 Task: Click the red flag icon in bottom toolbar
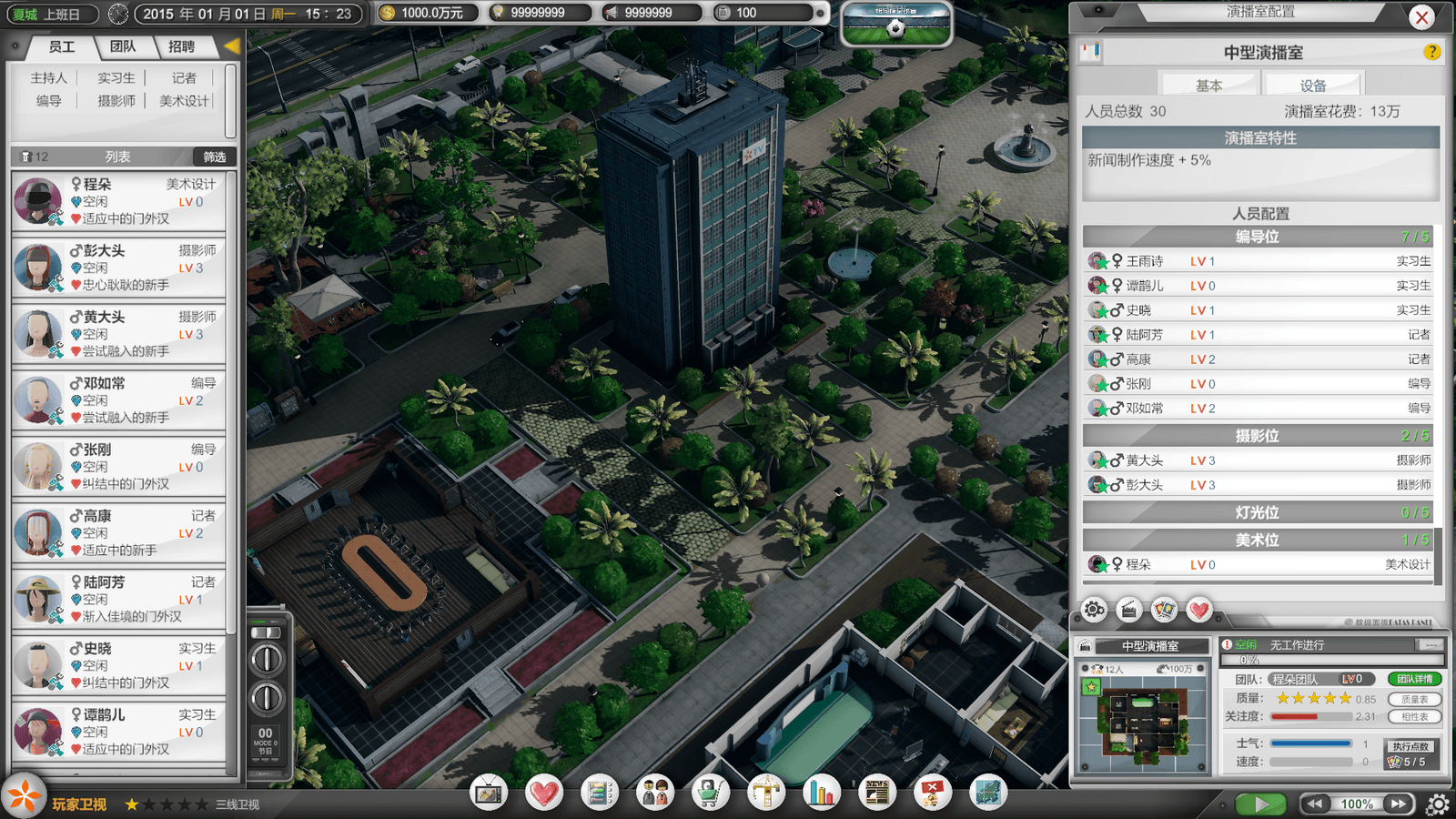(x=932, y=794)
